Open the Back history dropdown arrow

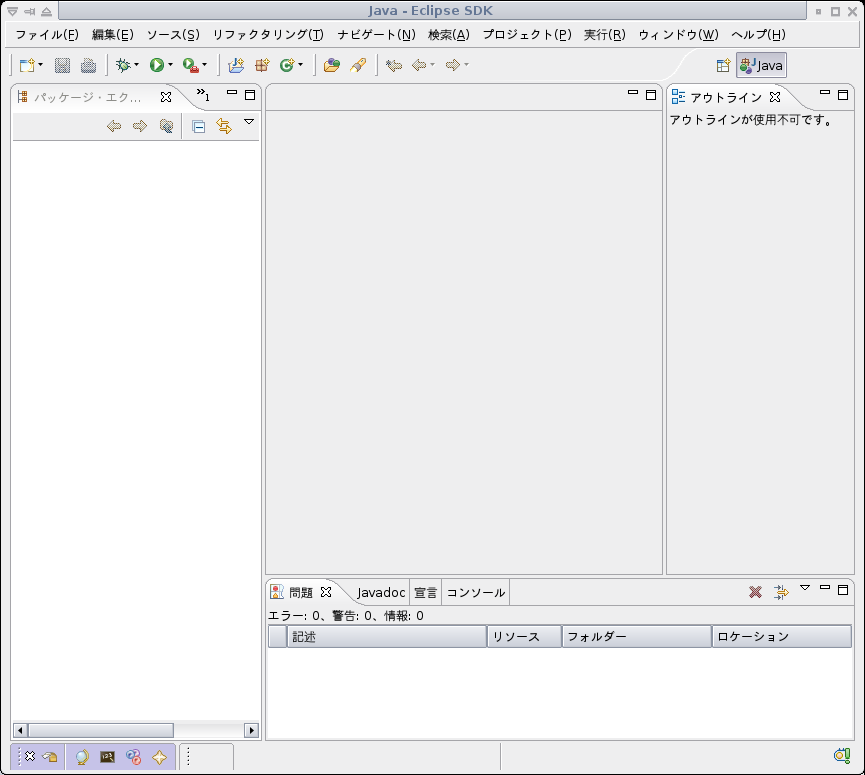(432, 65)
